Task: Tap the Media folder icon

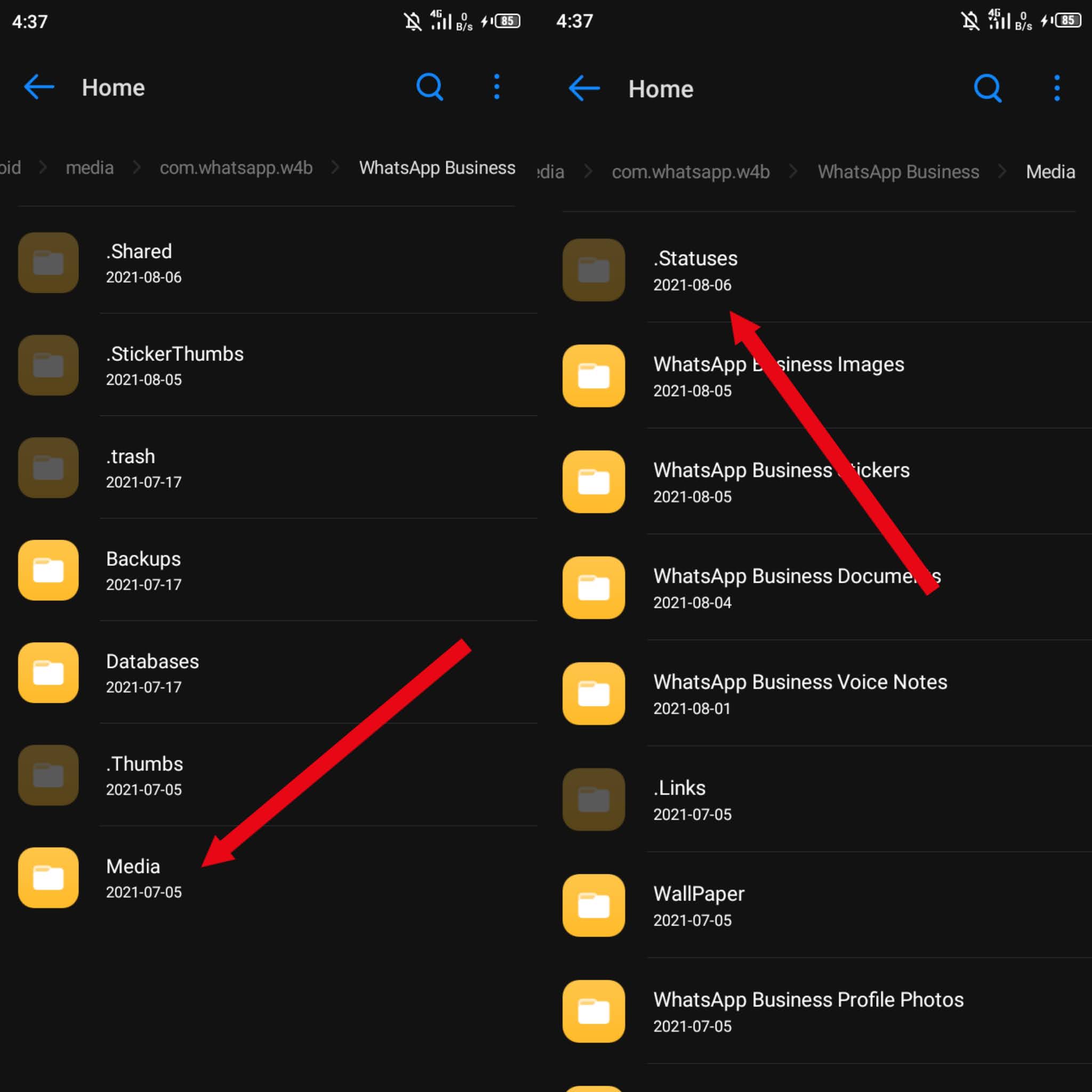Action: click(x=48, y=877)
